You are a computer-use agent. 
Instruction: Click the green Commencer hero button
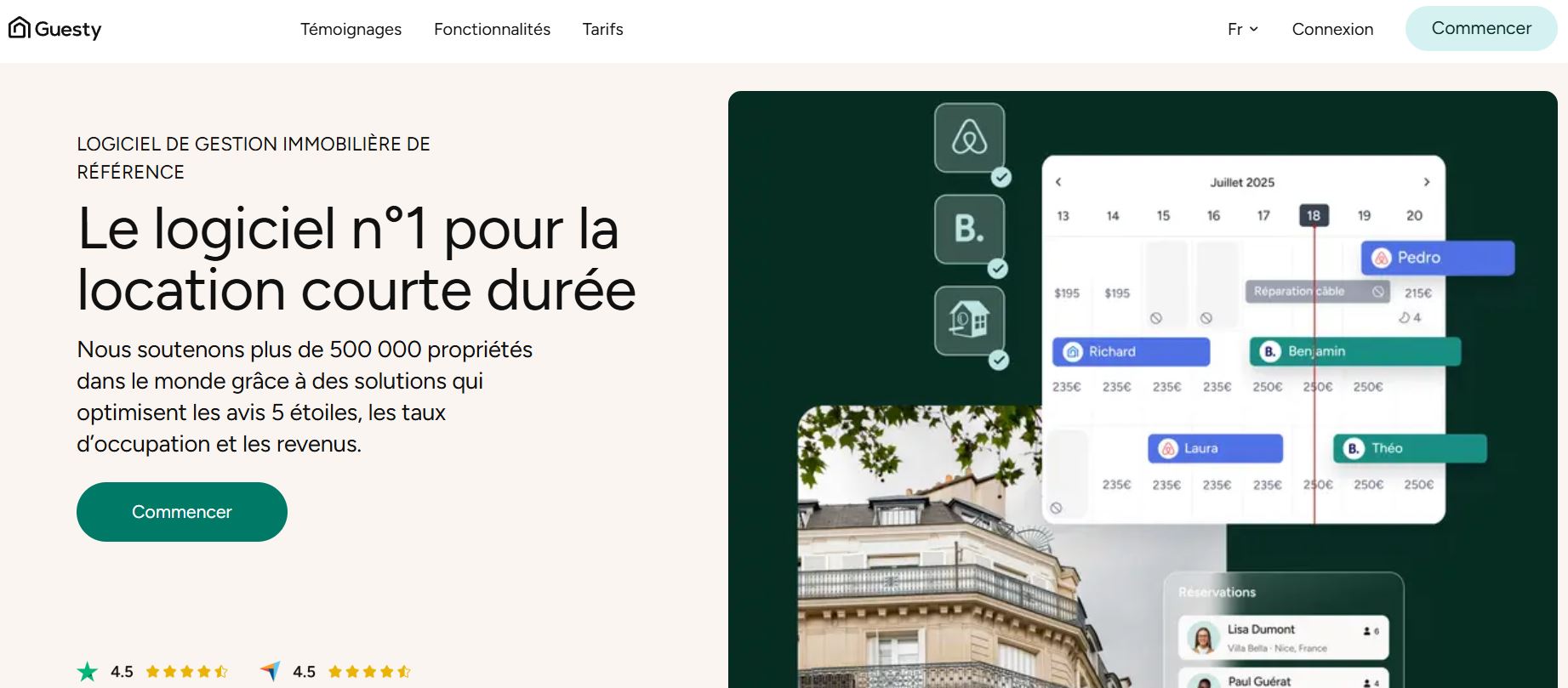182,512
